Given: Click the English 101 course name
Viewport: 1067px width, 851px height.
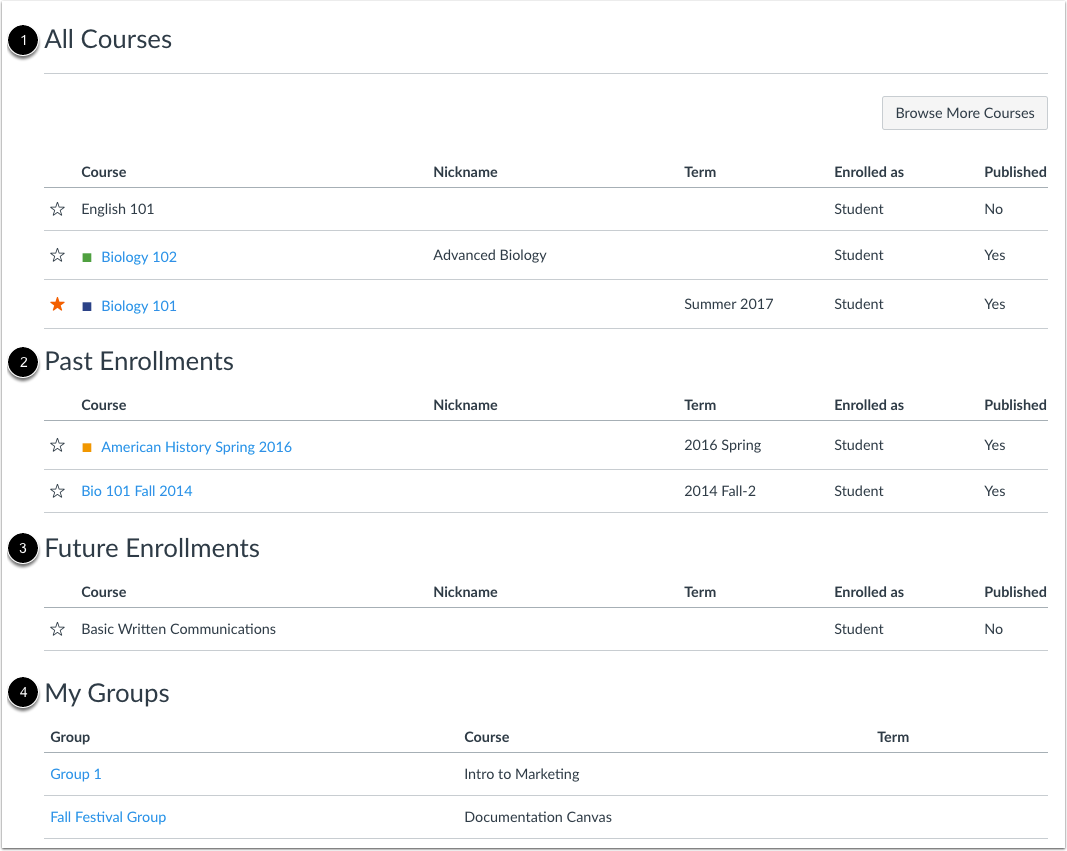Looking at the screenshot, I should (x=118, y=209).
